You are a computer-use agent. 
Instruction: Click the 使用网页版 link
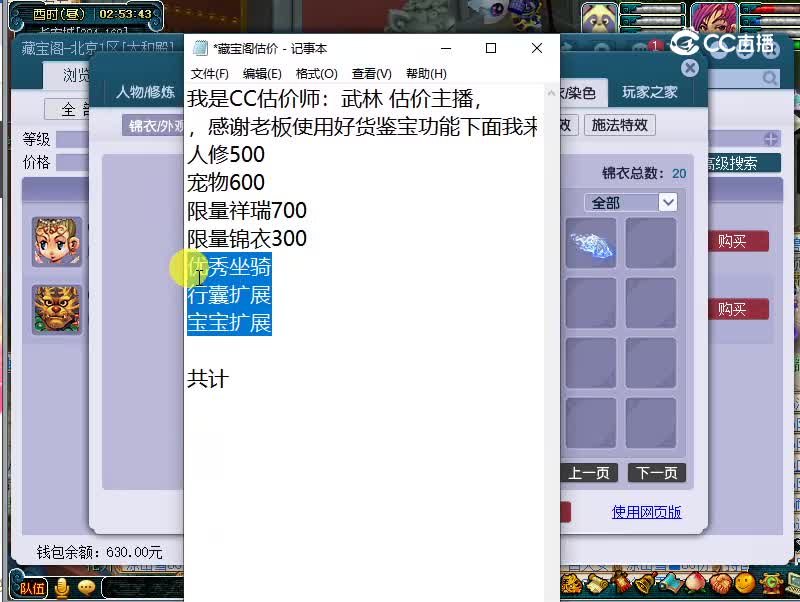(646, 512)
